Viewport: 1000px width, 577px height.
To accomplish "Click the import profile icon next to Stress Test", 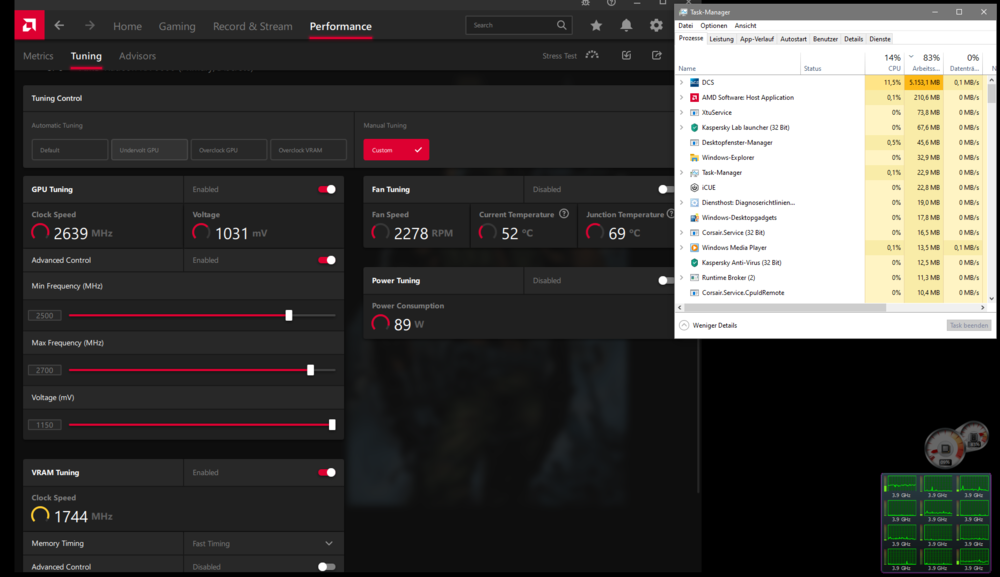I will coord(625,55).
